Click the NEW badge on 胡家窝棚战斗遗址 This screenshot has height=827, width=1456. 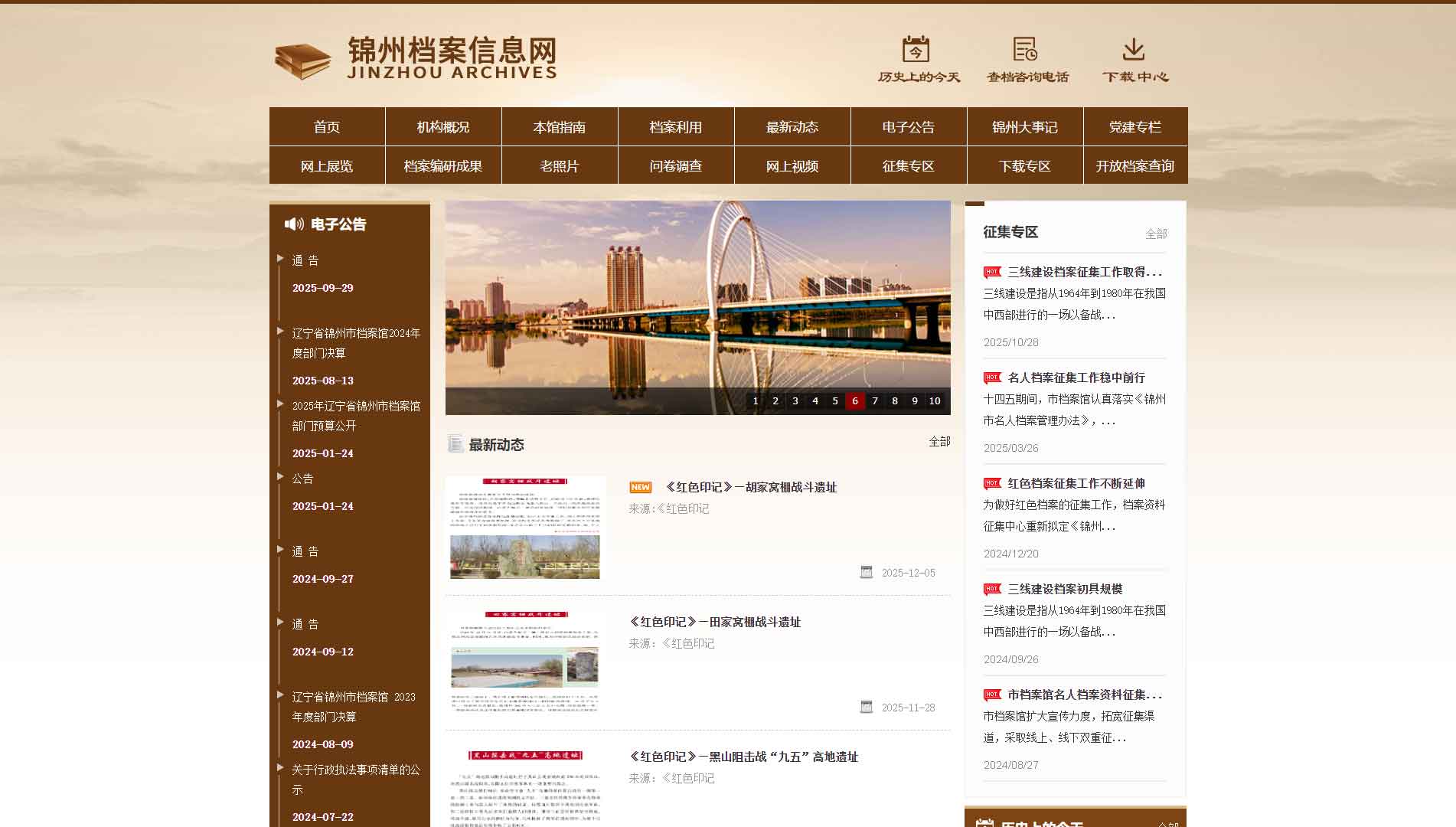[641, 487]
